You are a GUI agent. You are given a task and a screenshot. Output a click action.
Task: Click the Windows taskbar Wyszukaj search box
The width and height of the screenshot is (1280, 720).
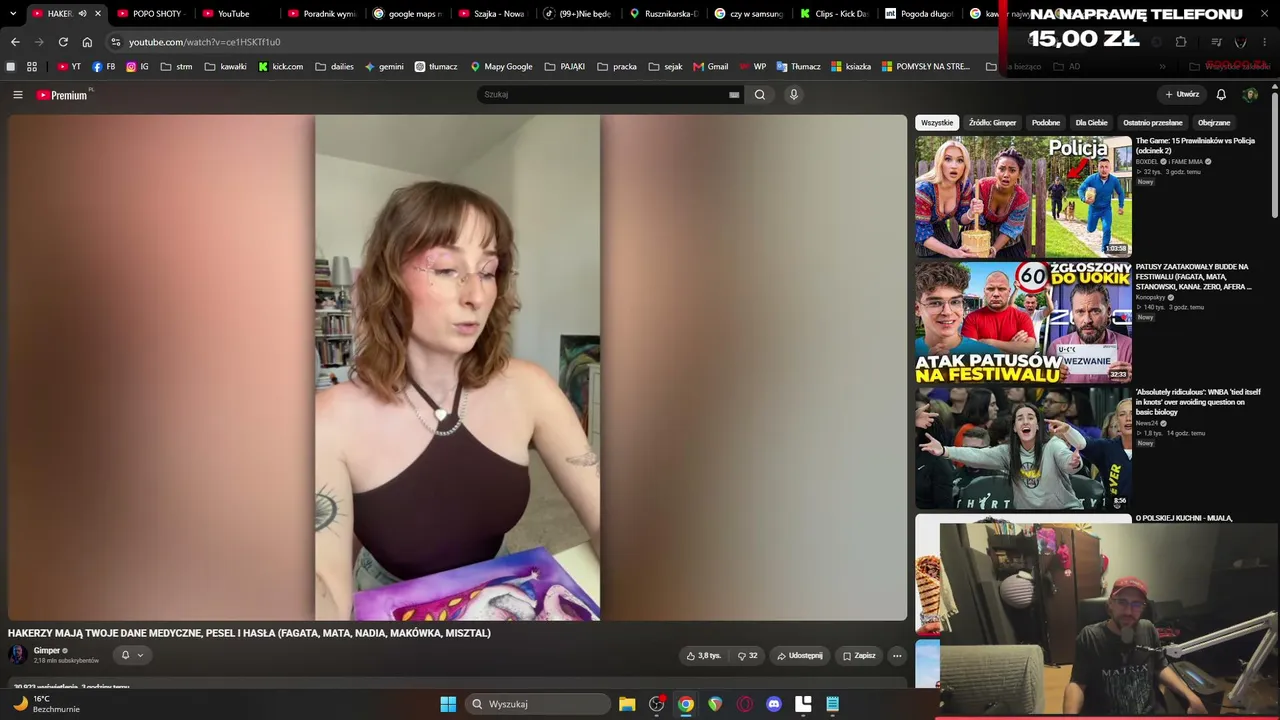pos(538,704)
